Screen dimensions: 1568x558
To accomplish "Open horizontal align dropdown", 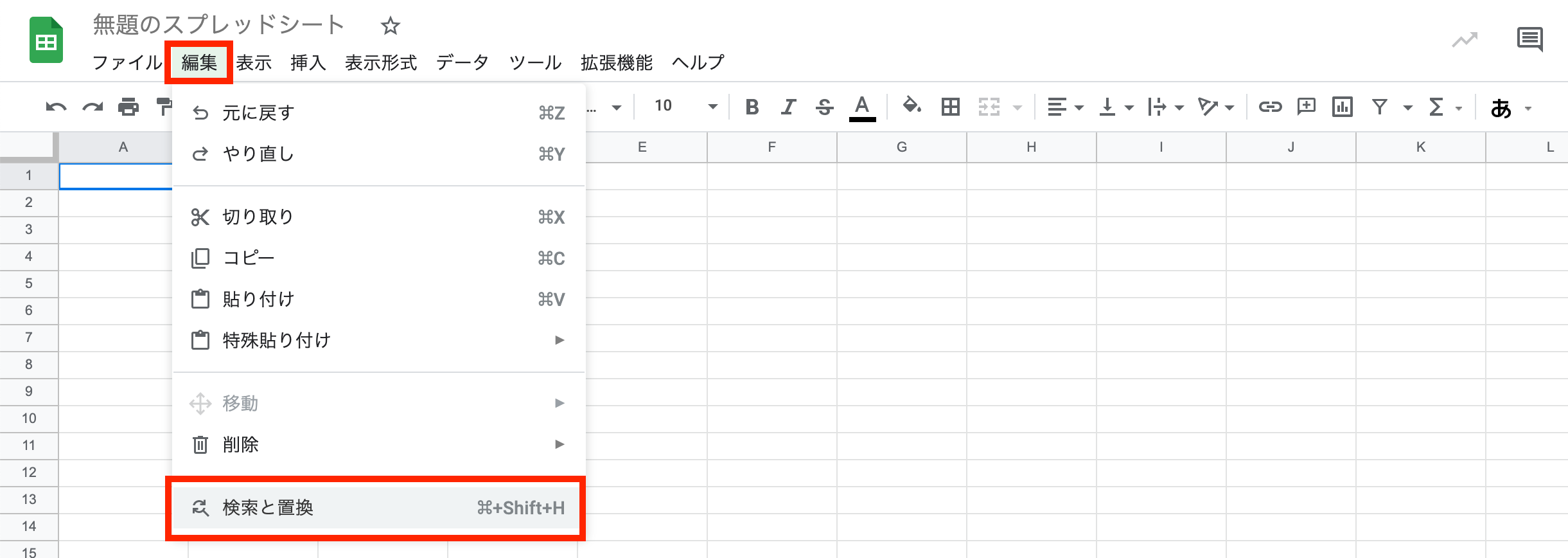I will coord(1064,107).
